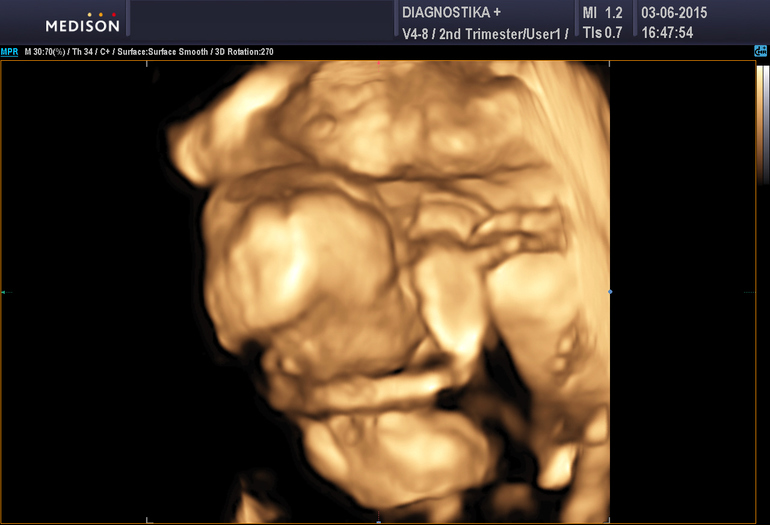Select the marker on the left ROI edge
Screen dimensions: 770x525
(4, 292)
